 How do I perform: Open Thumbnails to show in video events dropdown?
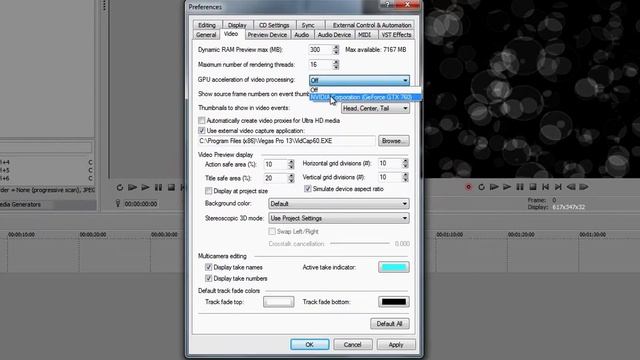coord(375,108)
